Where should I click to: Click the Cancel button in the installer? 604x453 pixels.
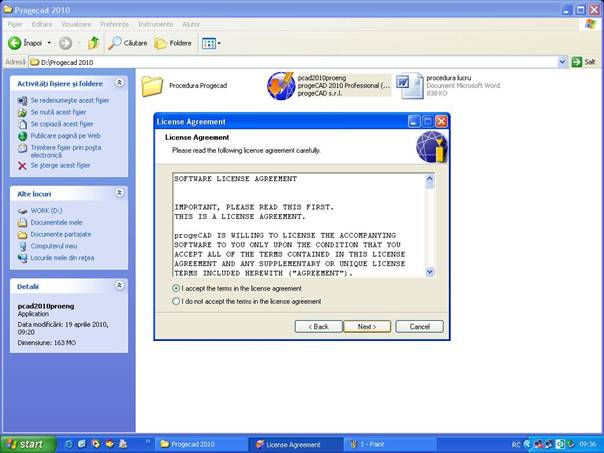(419, 326)
